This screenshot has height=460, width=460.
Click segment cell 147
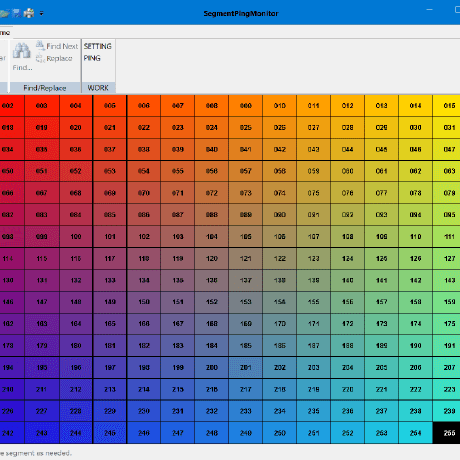42,302
